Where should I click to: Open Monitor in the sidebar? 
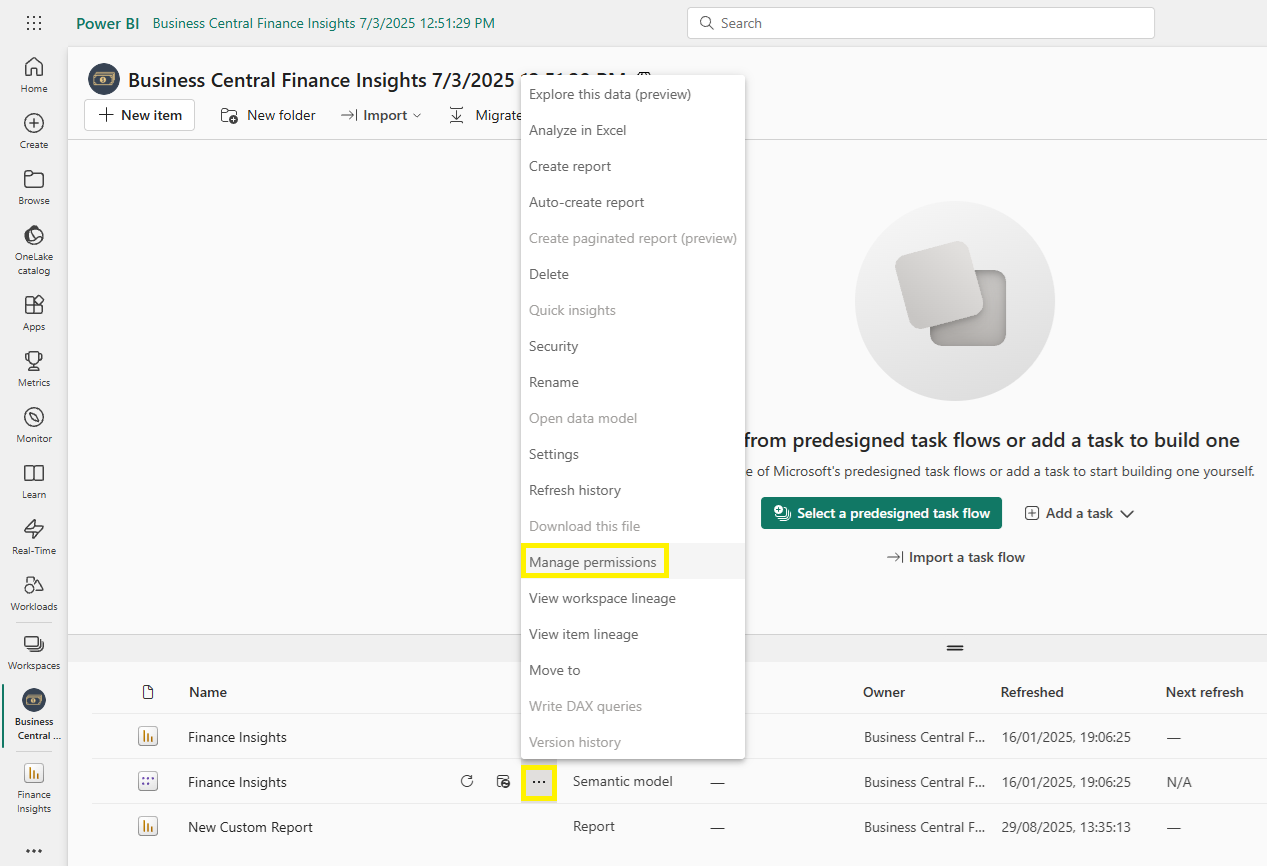click(x=34, y=424)
